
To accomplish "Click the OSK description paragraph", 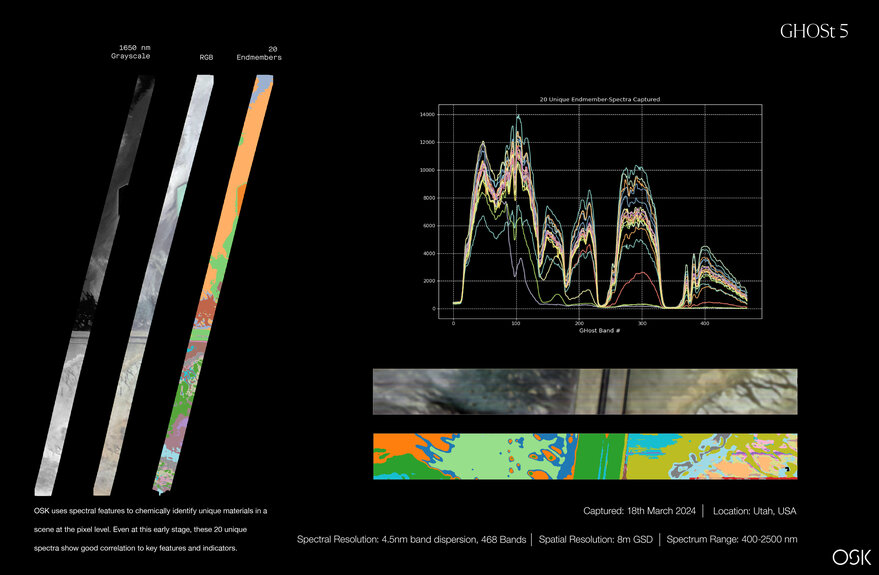I will pyautogui.click(x=150, y=530).
